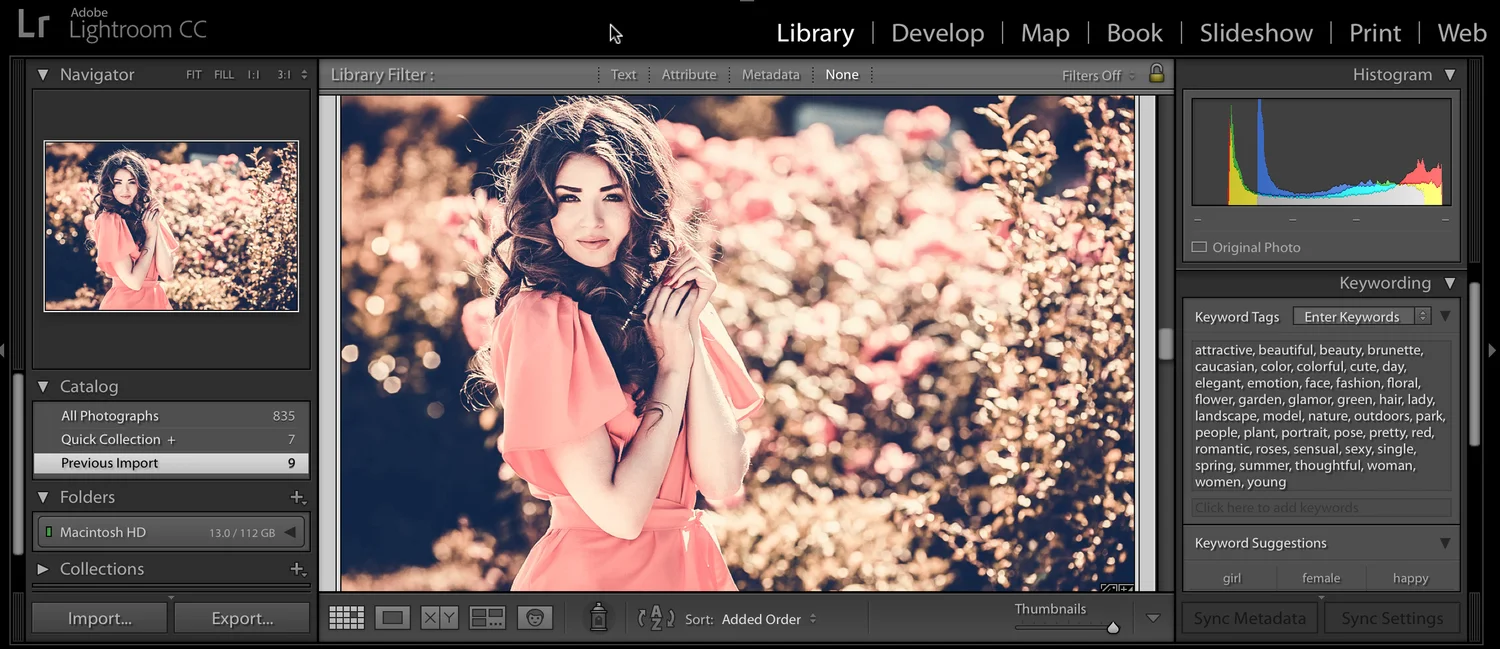1500x649 pixels.
Task: Set Library Filter to None
Action: click(842, 74)
